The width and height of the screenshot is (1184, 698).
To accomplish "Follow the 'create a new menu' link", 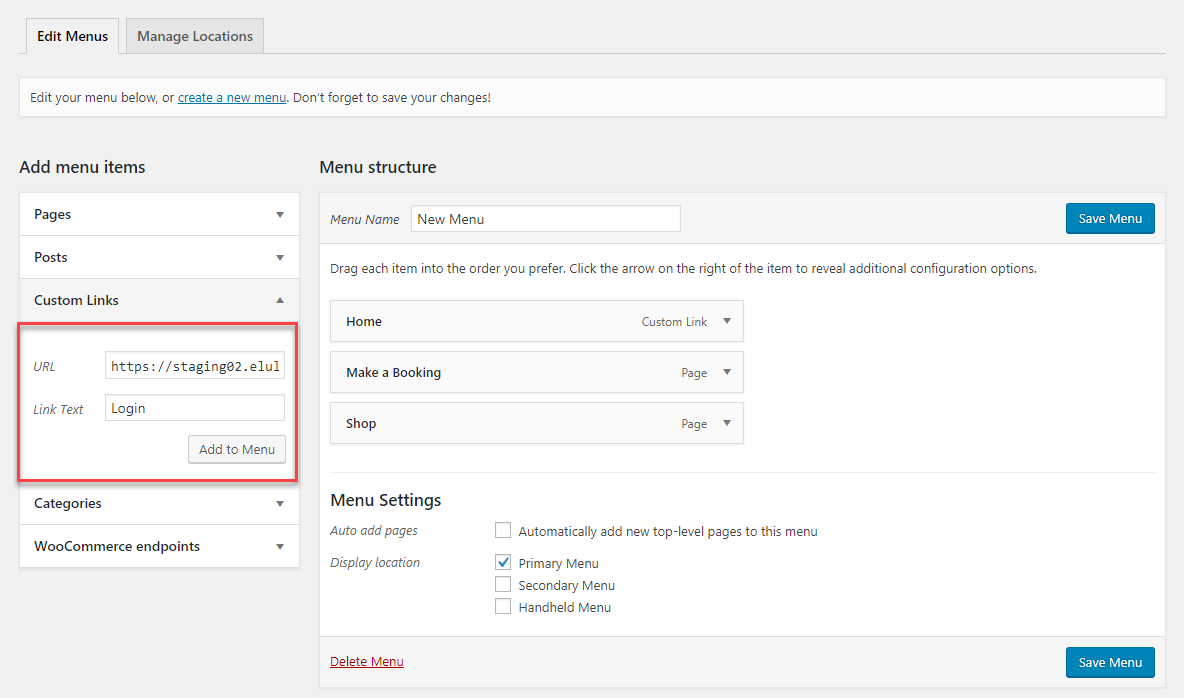I will click(x=232, y=97).
